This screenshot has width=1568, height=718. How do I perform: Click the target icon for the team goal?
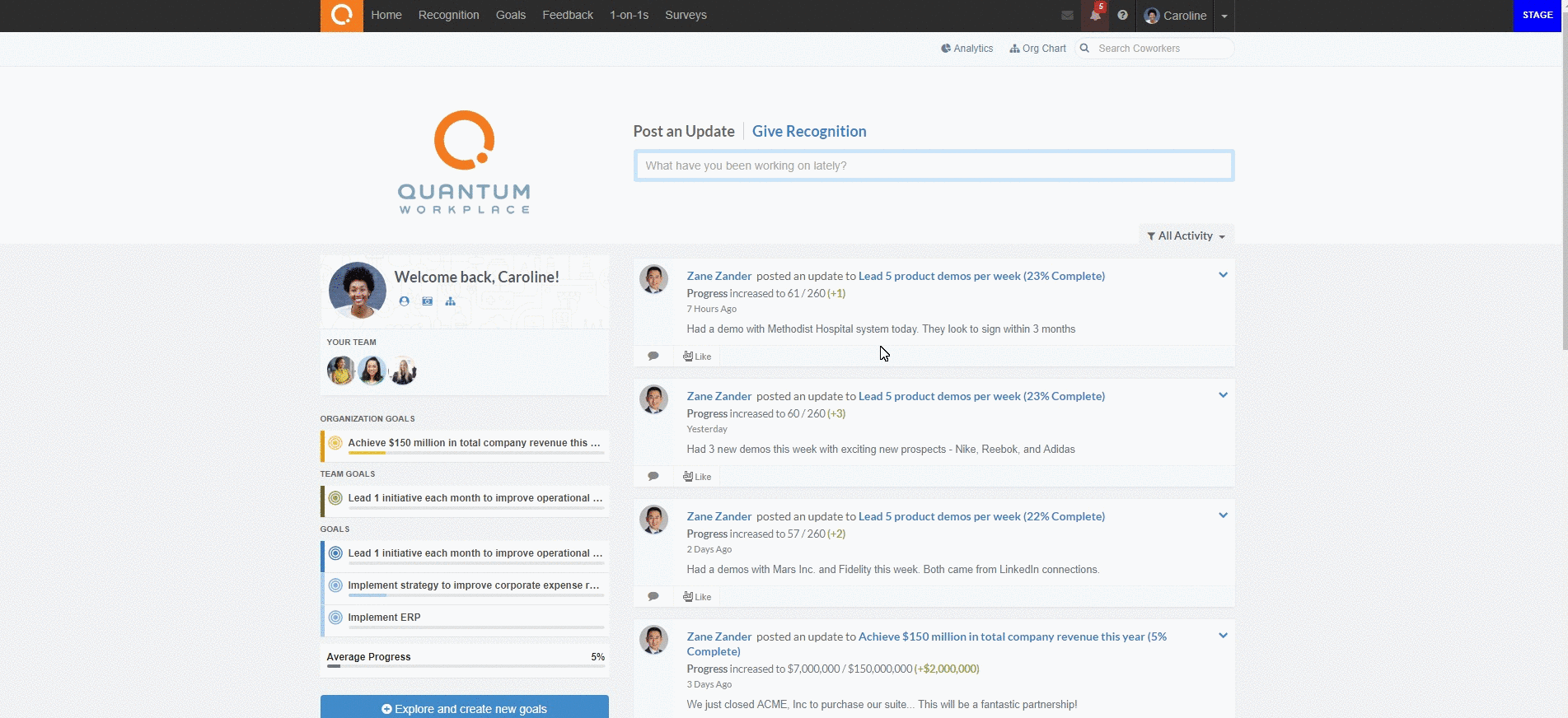coord(335,498)
